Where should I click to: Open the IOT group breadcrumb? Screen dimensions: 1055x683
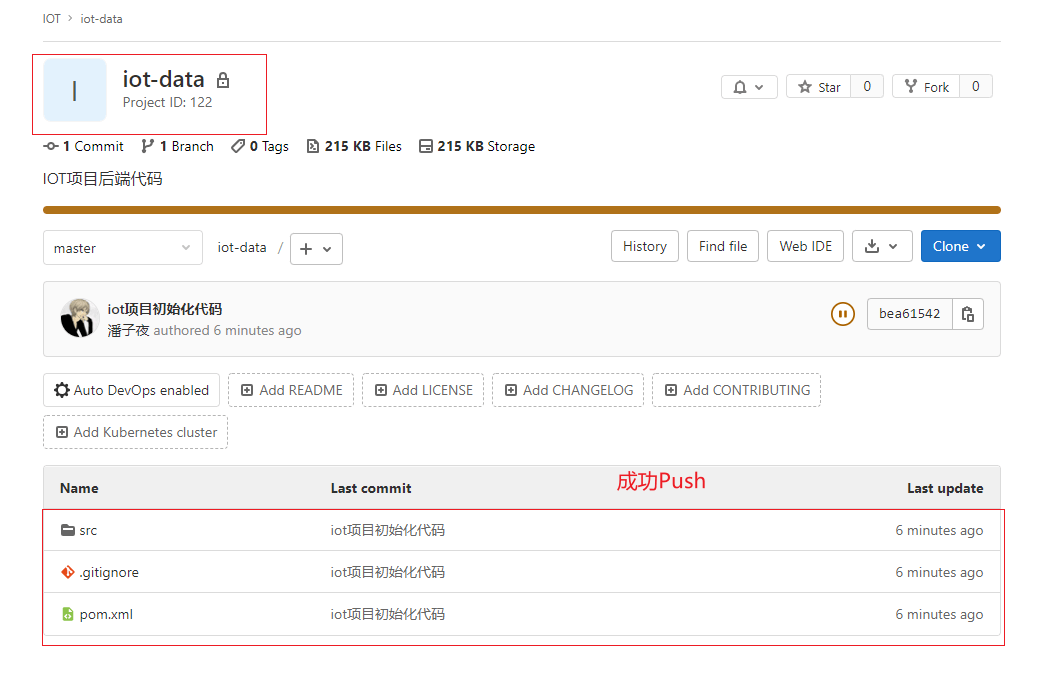click(51, 19)
